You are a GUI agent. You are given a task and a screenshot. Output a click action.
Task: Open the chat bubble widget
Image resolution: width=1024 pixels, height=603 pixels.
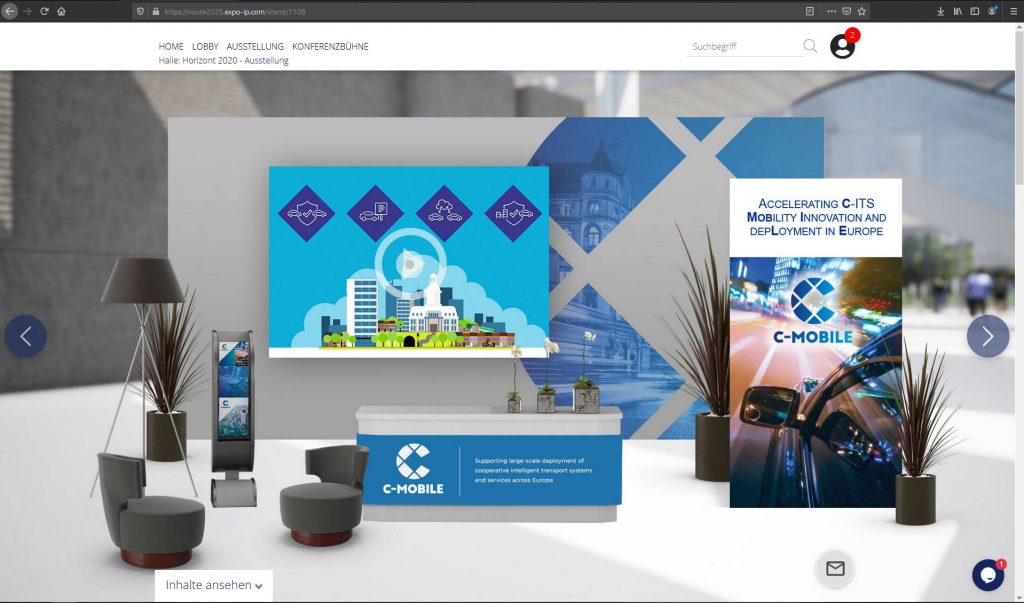pos(988,575)
